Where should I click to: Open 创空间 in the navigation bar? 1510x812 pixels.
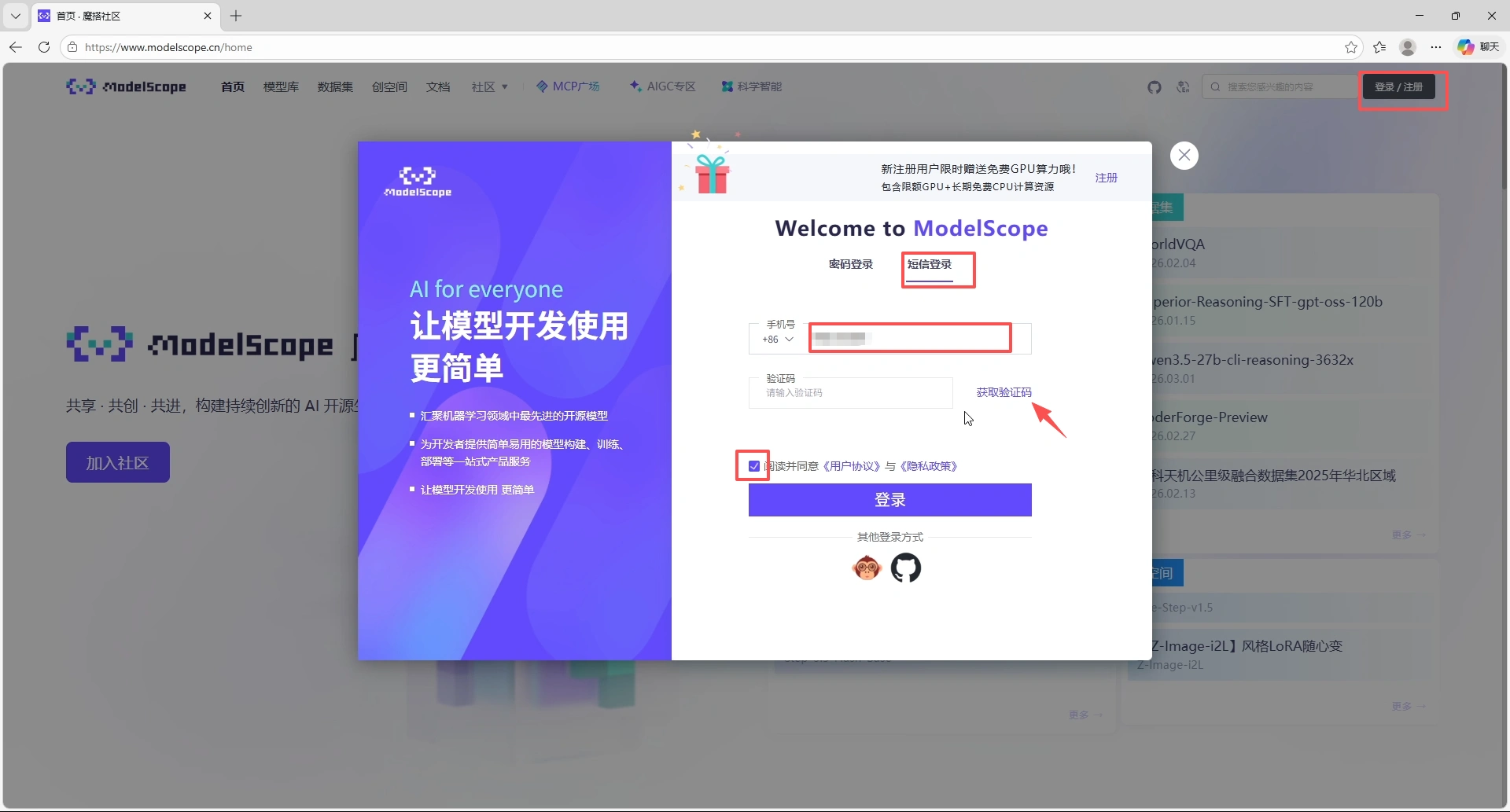389,86
